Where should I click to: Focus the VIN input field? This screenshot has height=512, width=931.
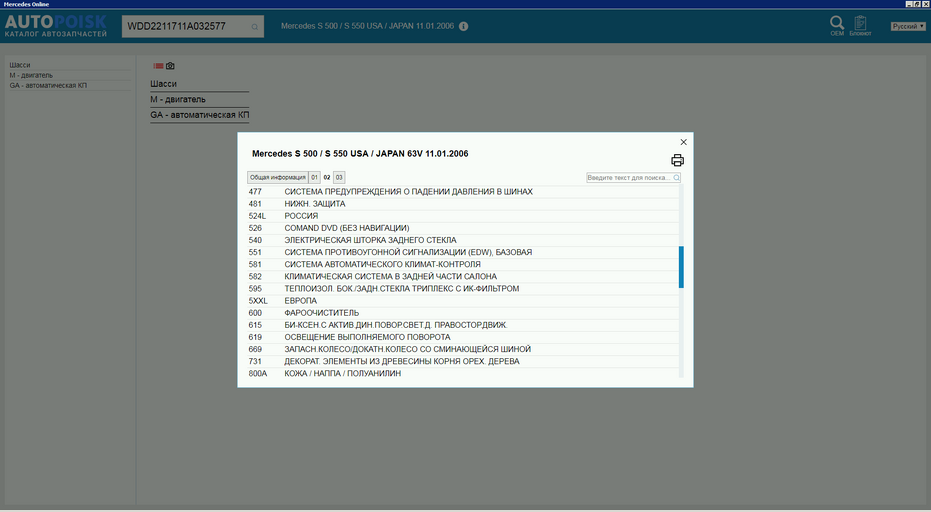point(186,26)
